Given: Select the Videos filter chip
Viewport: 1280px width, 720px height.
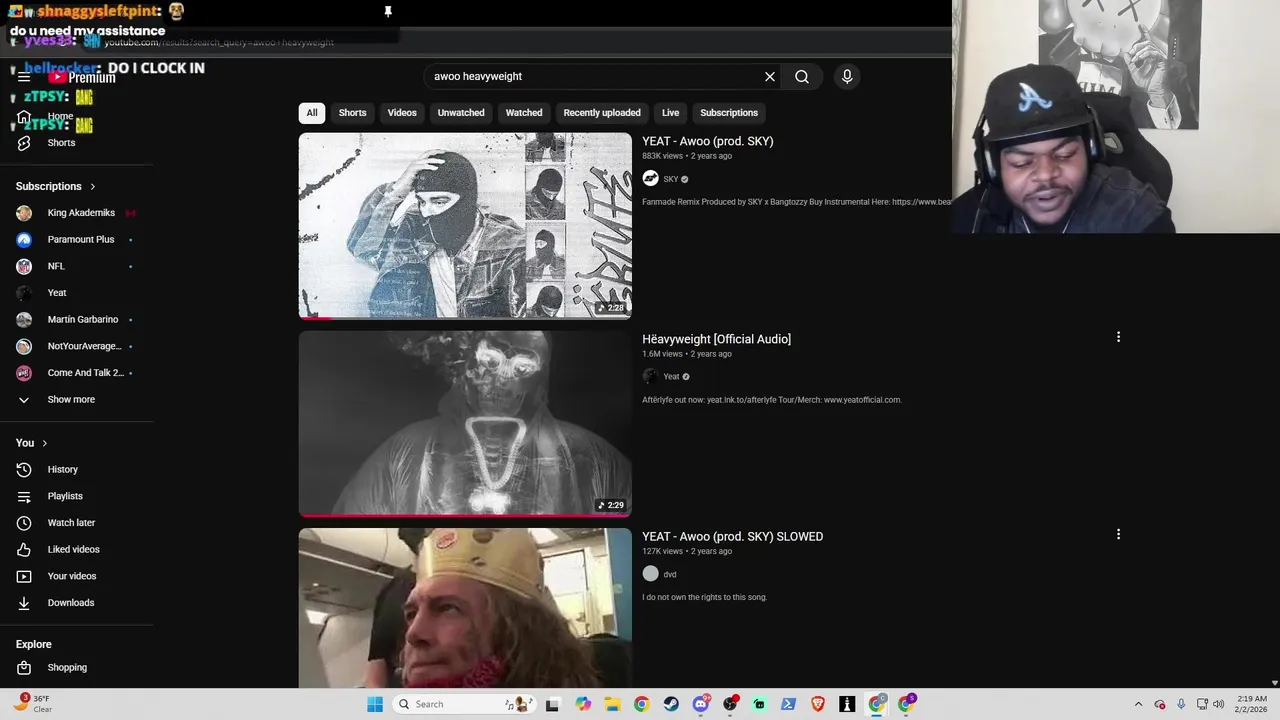Looking at the screenshot, I should 402,113.
